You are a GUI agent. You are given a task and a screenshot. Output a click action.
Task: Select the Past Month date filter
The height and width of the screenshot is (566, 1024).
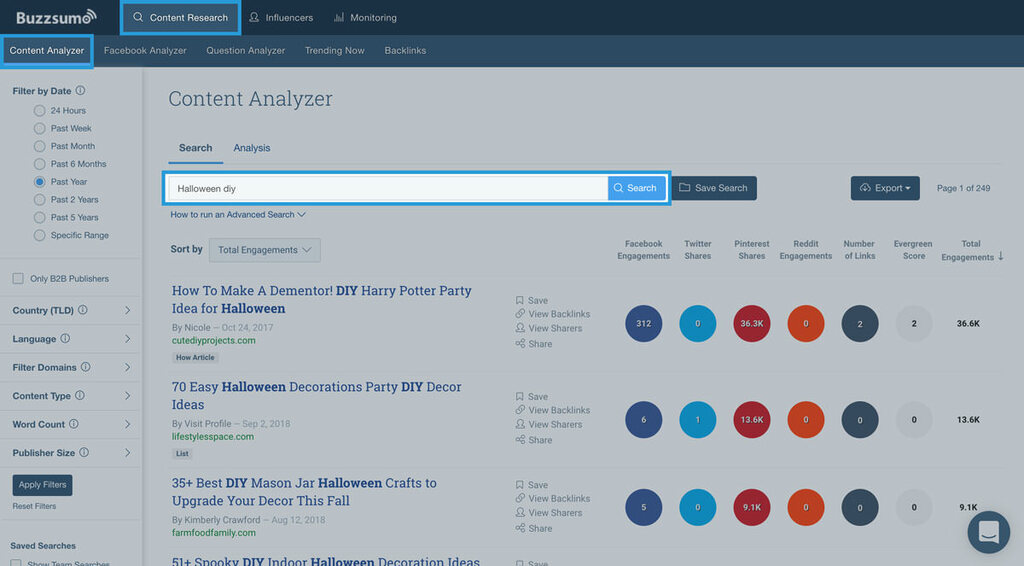[x=40, y=146]
